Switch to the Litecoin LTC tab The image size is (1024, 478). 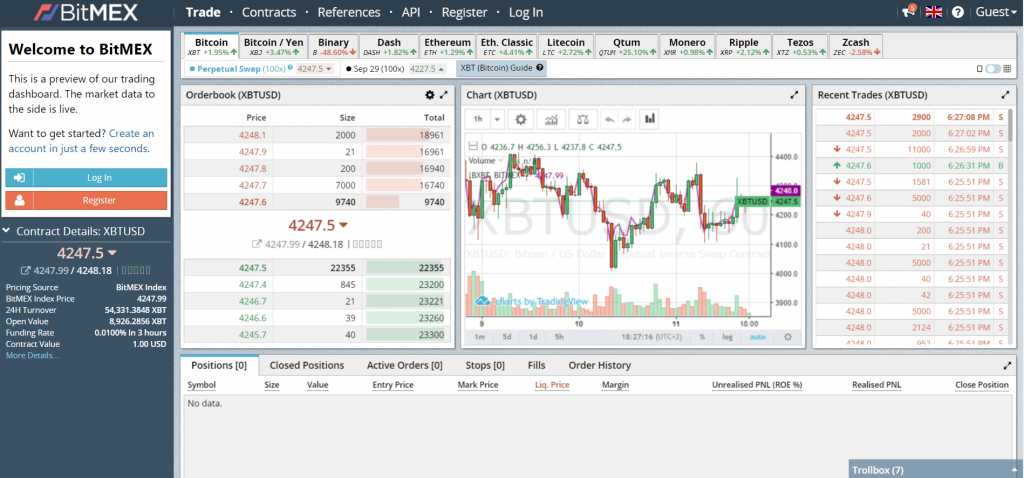coord(566,46)
